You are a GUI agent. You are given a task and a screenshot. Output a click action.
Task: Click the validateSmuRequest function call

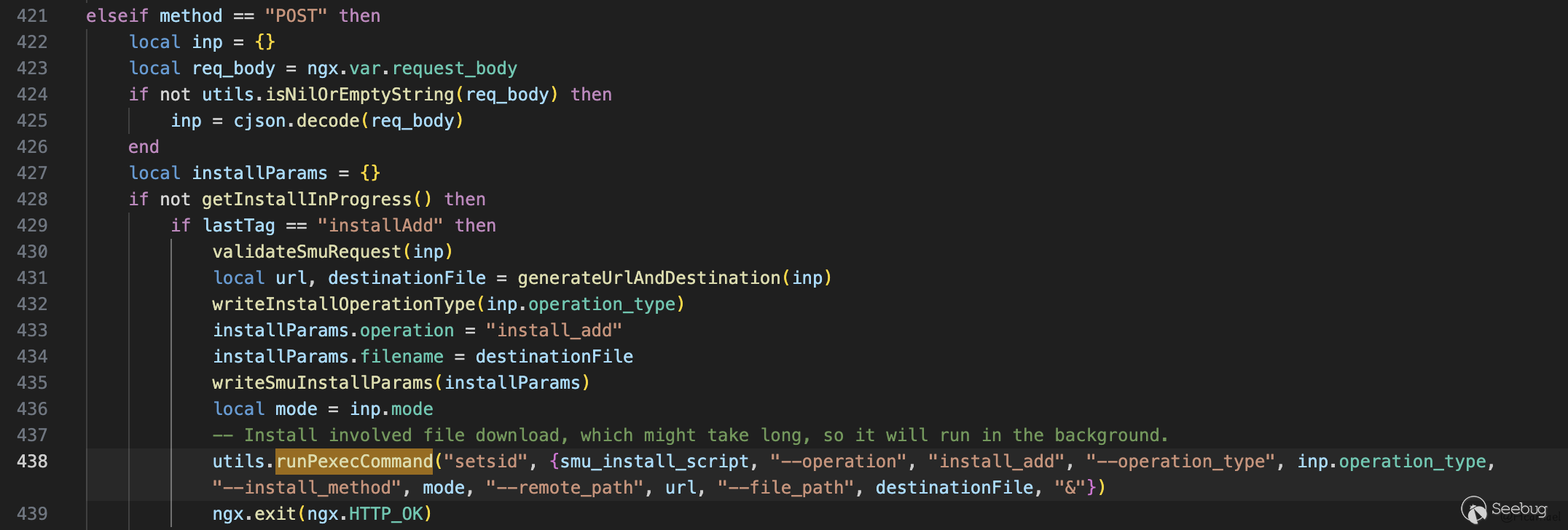(x=307, y=252)
